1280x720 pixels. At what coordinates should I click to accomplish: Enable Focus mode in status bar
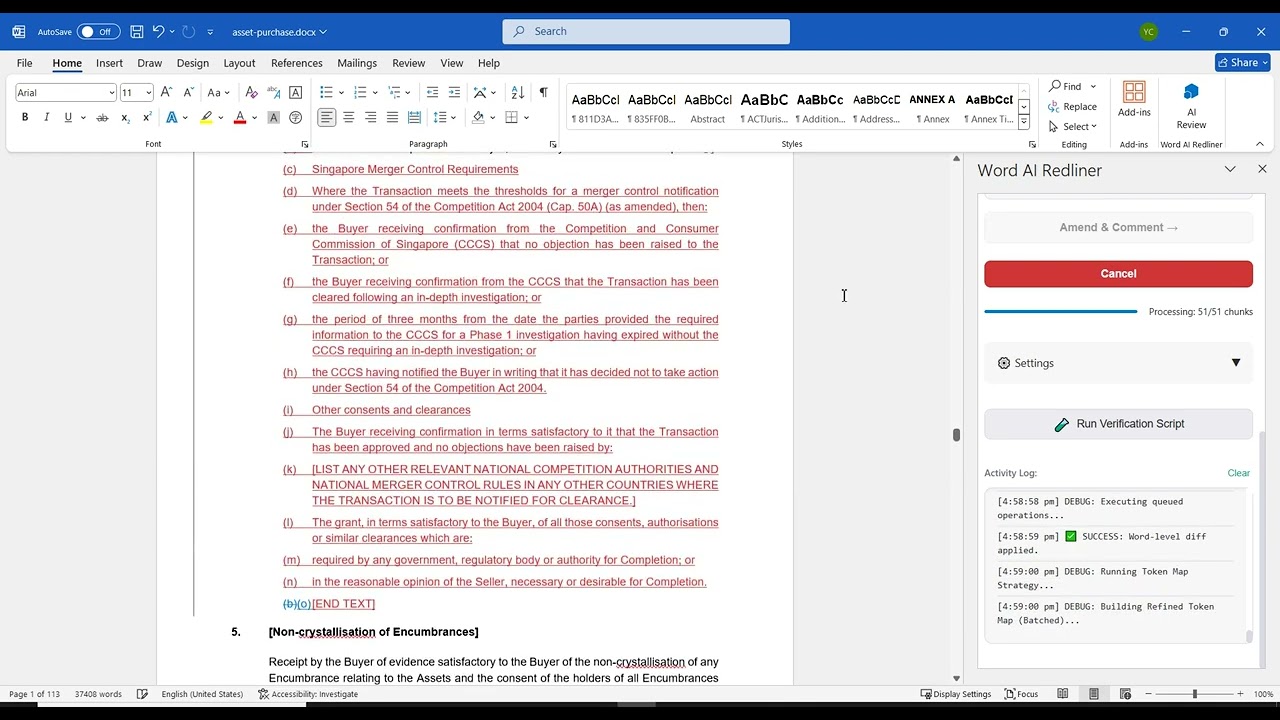1021,694
